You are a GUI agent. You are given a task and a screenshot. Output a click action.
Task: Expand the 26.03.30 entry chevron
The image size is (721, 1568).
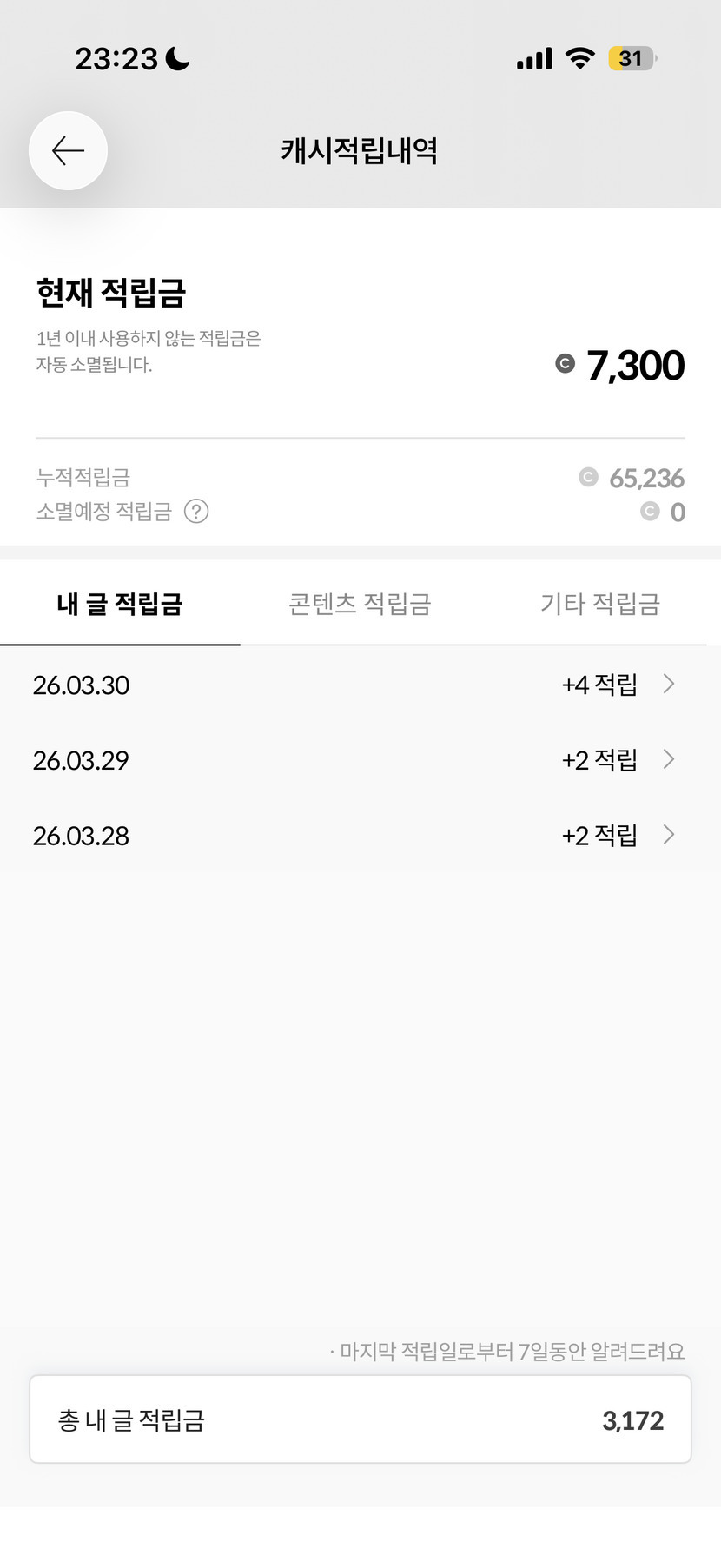(x=669, y=684)
